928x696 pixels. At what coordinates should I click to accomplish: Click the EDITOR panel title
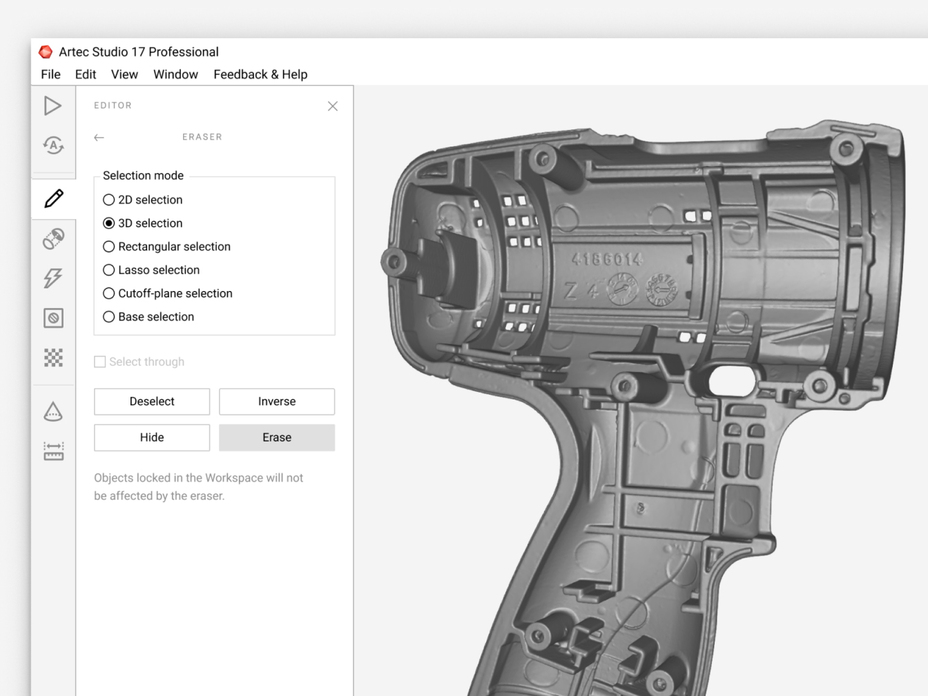[112, 105]
